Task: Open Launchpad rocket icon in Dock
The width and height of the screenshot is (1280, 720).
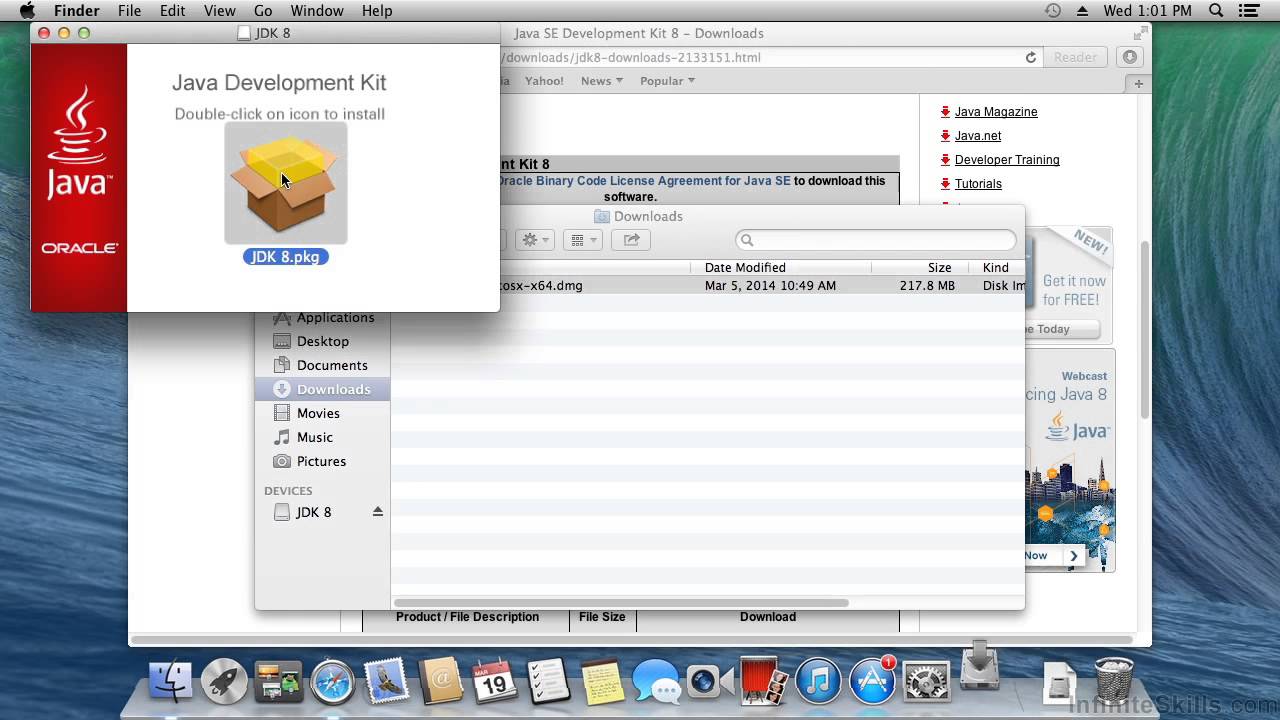Action: tap(224, 681)
